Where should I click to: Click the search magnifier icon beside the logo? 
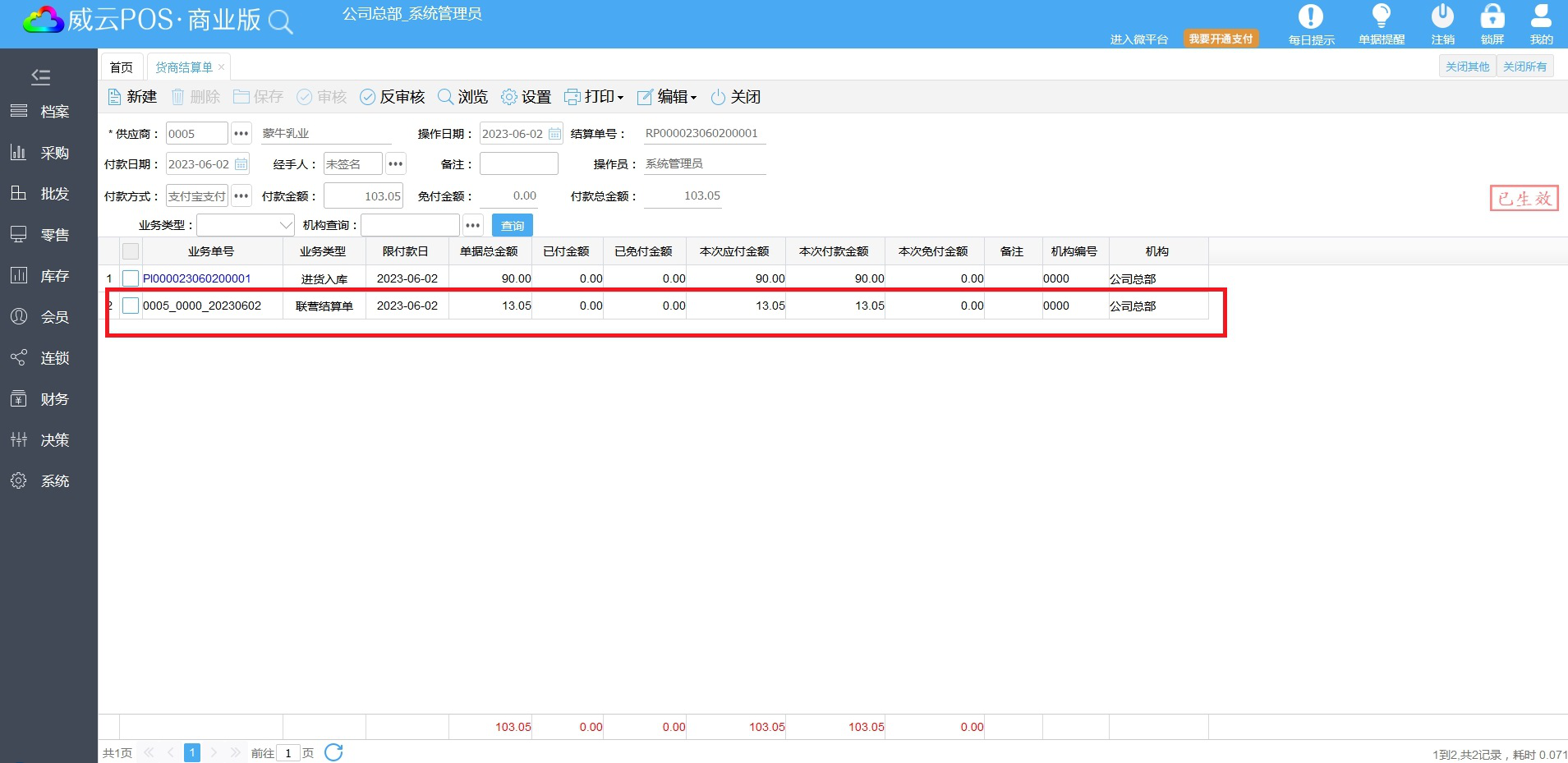(x=280, y=22)
